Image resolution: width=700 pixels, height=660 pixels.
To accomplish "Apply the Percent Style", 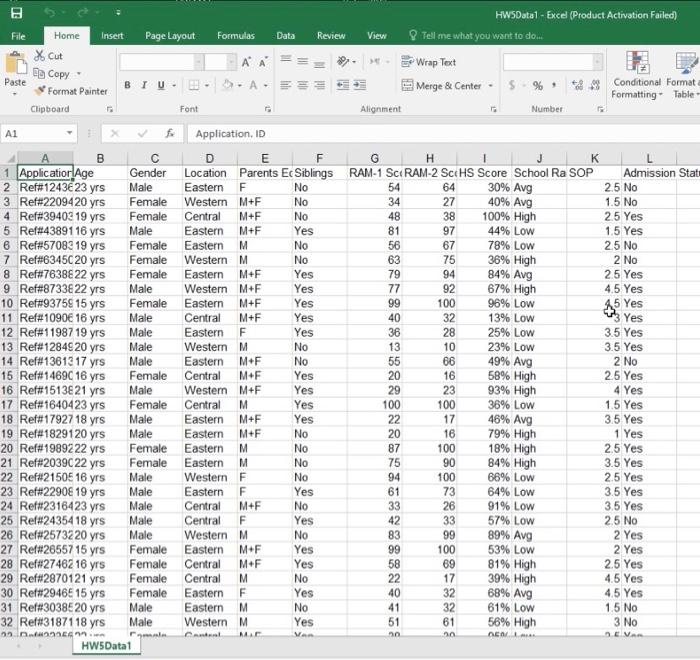I will pyautogui.click(x=538, y=85).
